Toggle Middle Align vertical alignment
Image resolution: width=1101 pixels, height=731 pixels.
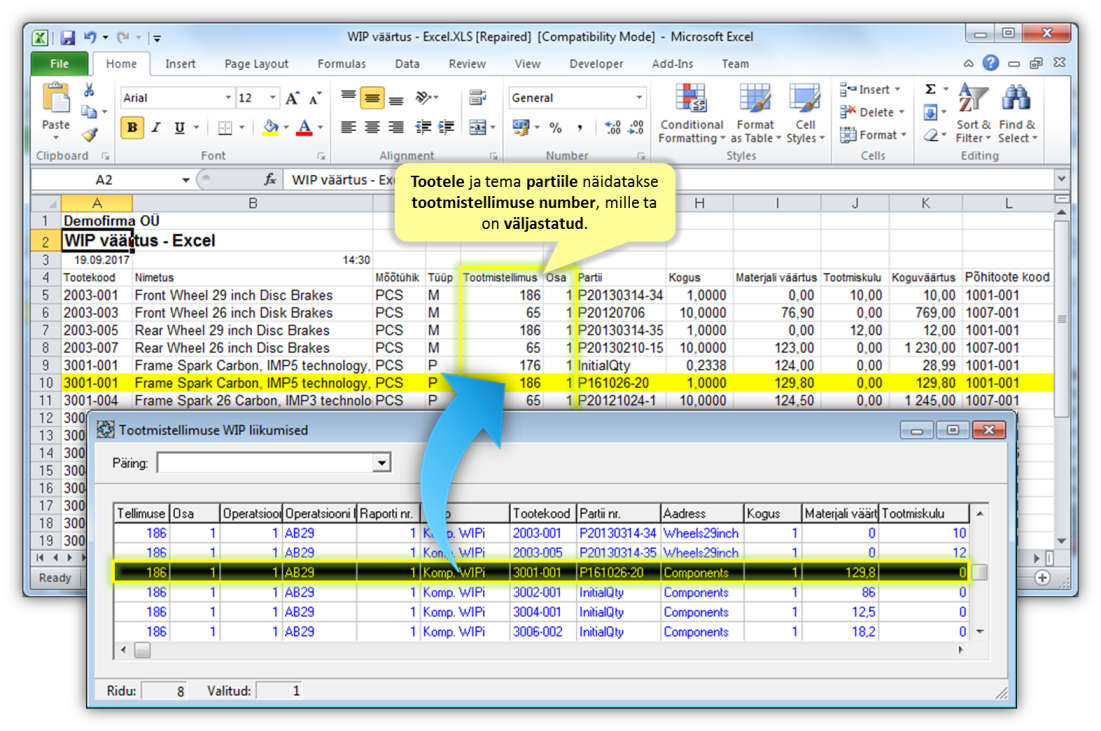click(x=372, y=98)
